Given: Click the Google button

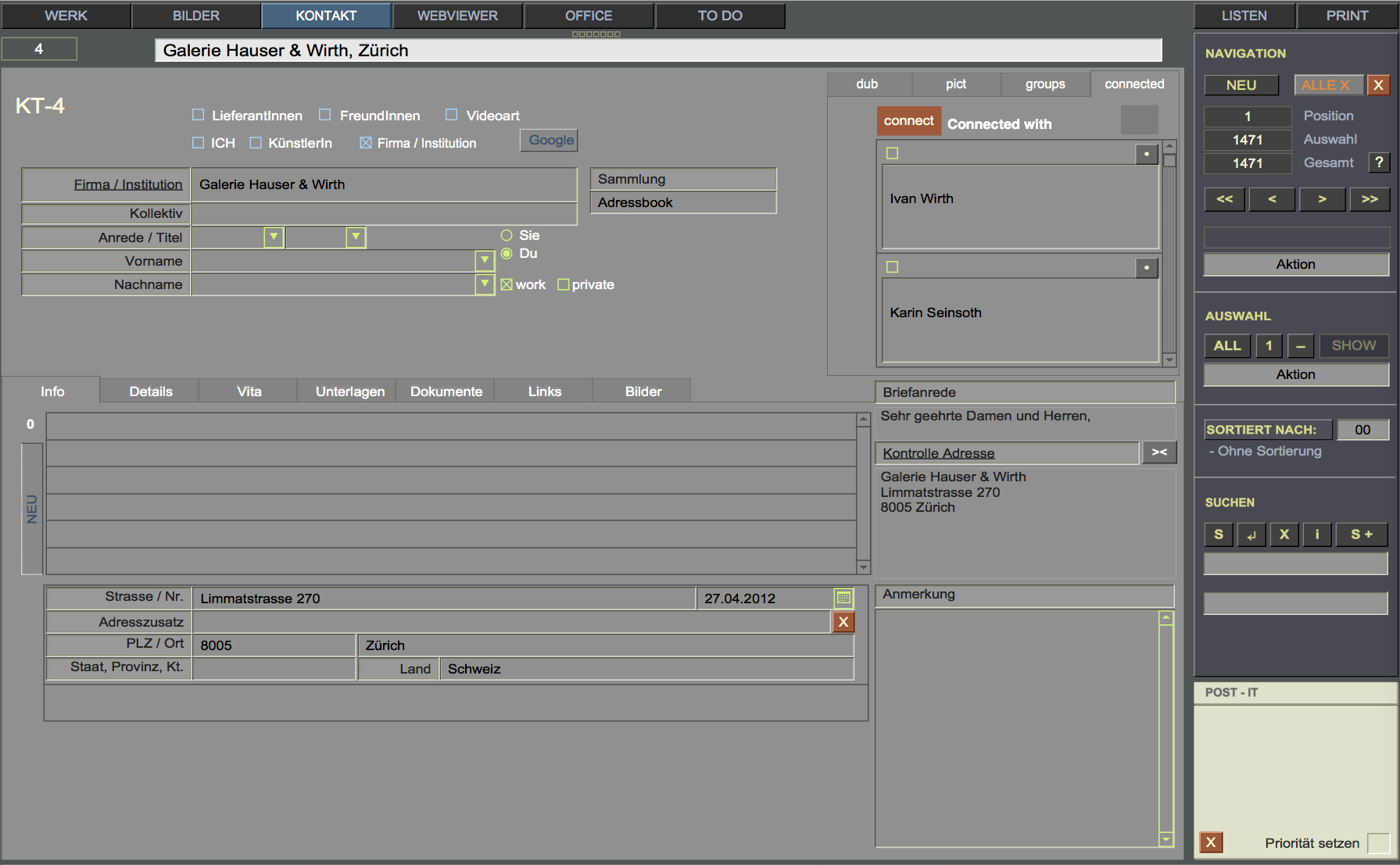Looking at the screenshot, I should tap(550, 141).
